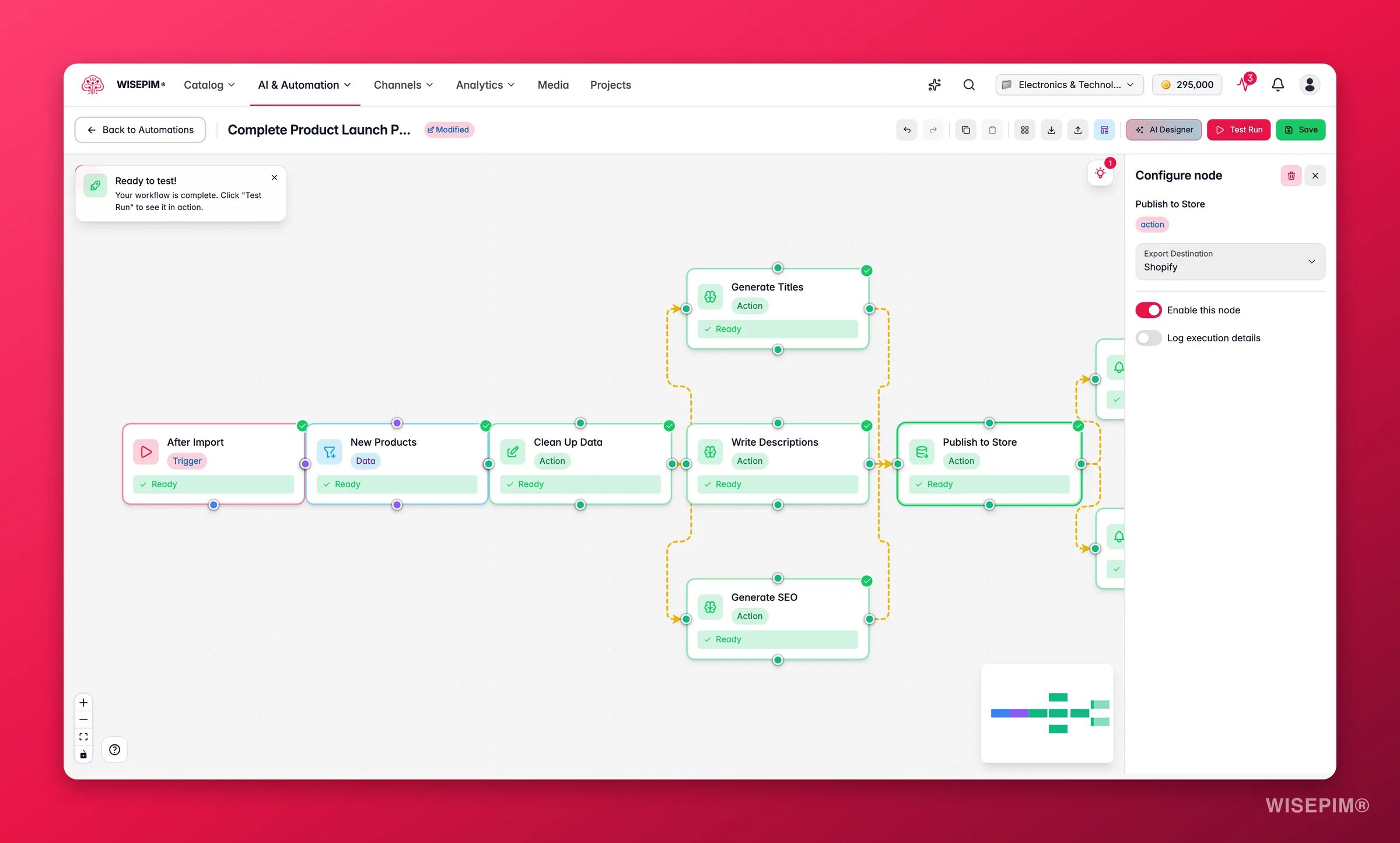
Task: Click the blue bottom connector of After Import
Action: tap(213, 505)
